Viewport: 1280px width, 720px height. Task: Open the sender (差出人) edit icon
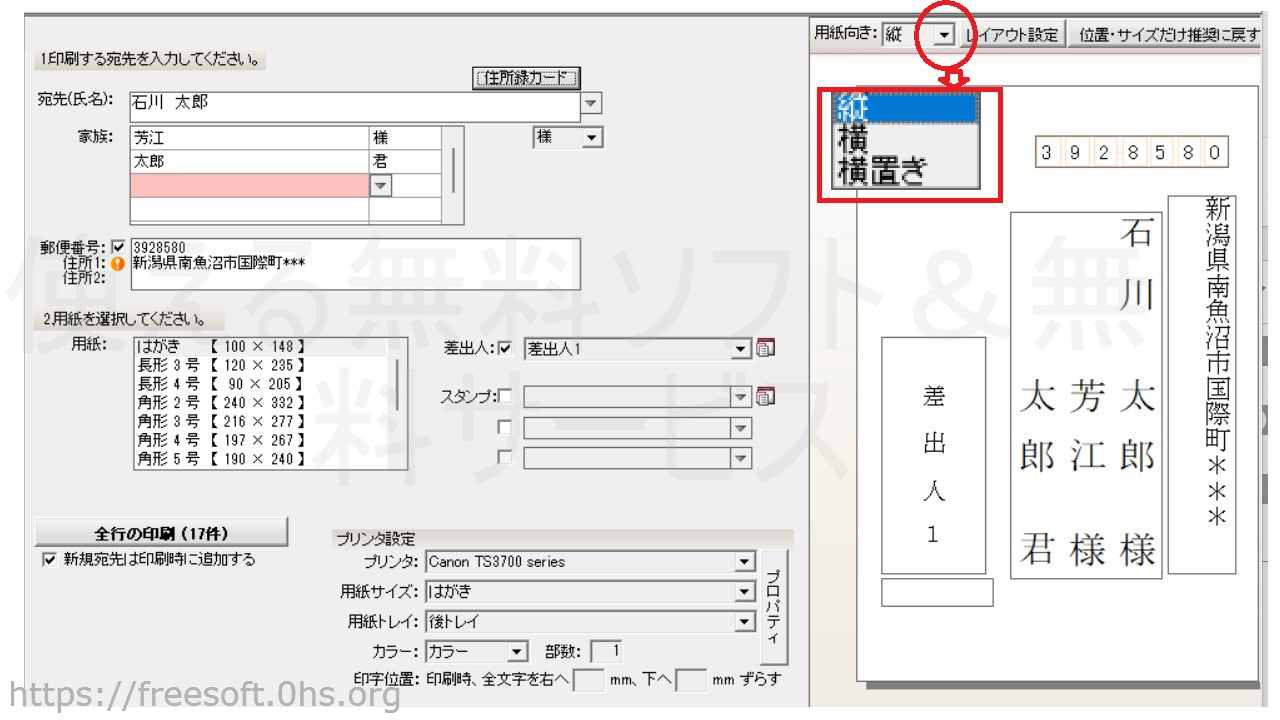pos(766,348)
